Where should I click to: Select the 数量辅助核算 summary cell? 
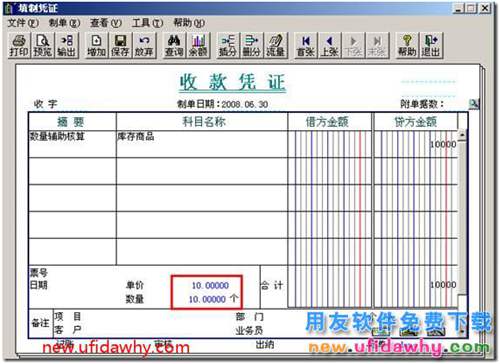point(73,144)
